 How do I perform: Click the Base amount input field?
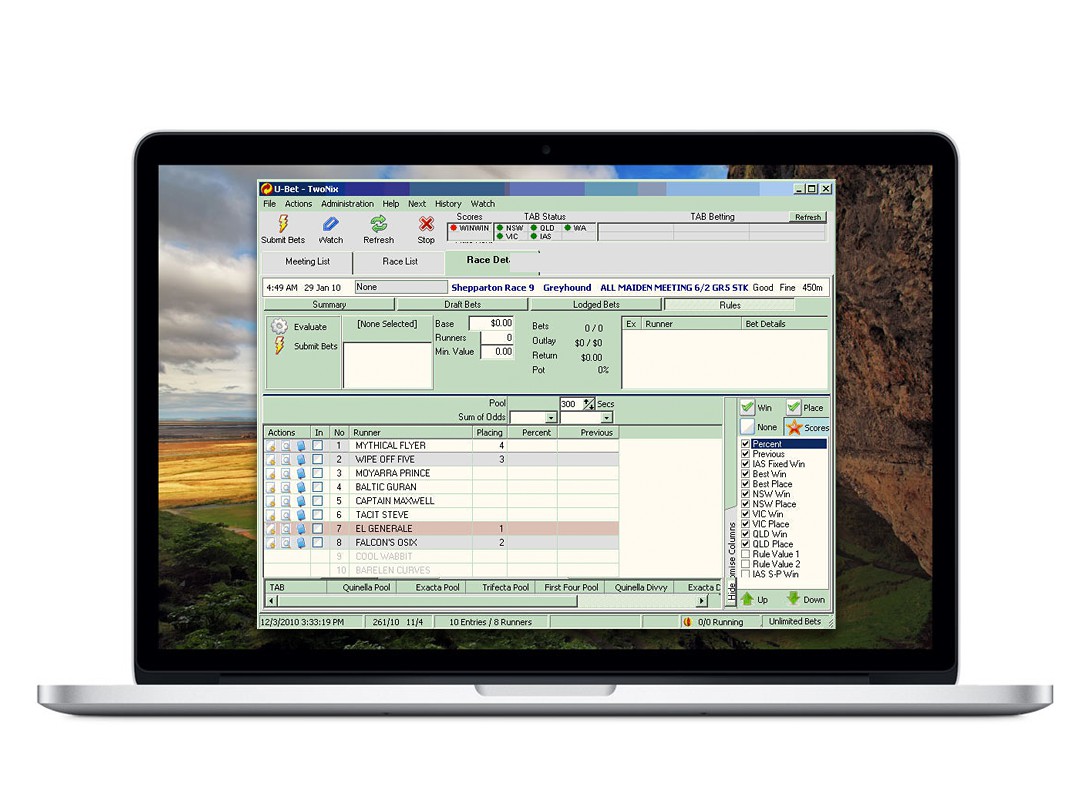(x=492, y=323)
